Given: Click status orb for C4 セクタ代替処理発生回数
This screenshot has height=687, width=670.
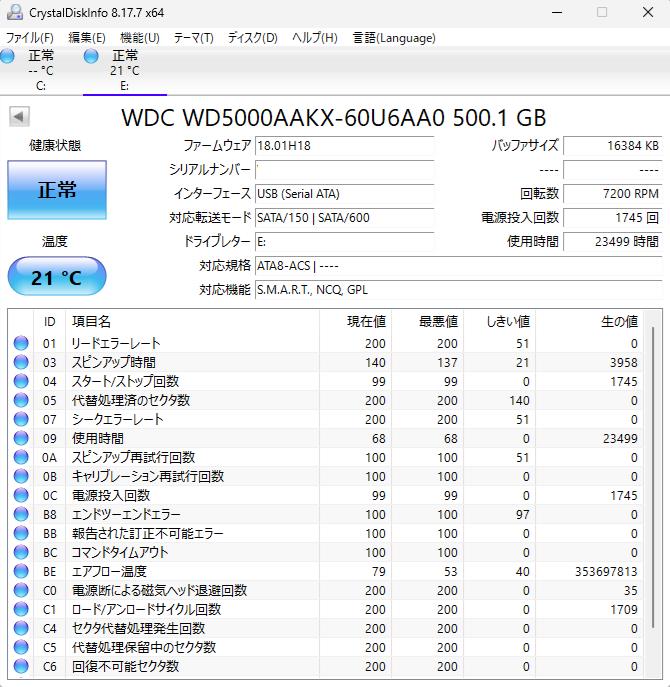Looking at the screenshot, I should [21, 628].
